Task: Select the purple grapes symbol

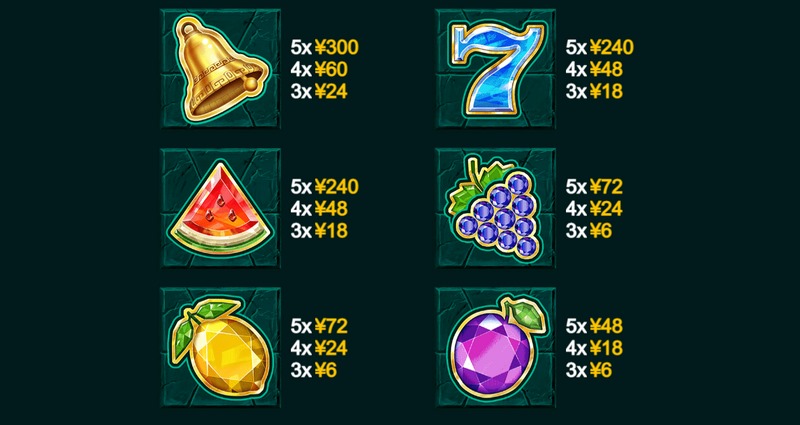Action: point(496,208)
